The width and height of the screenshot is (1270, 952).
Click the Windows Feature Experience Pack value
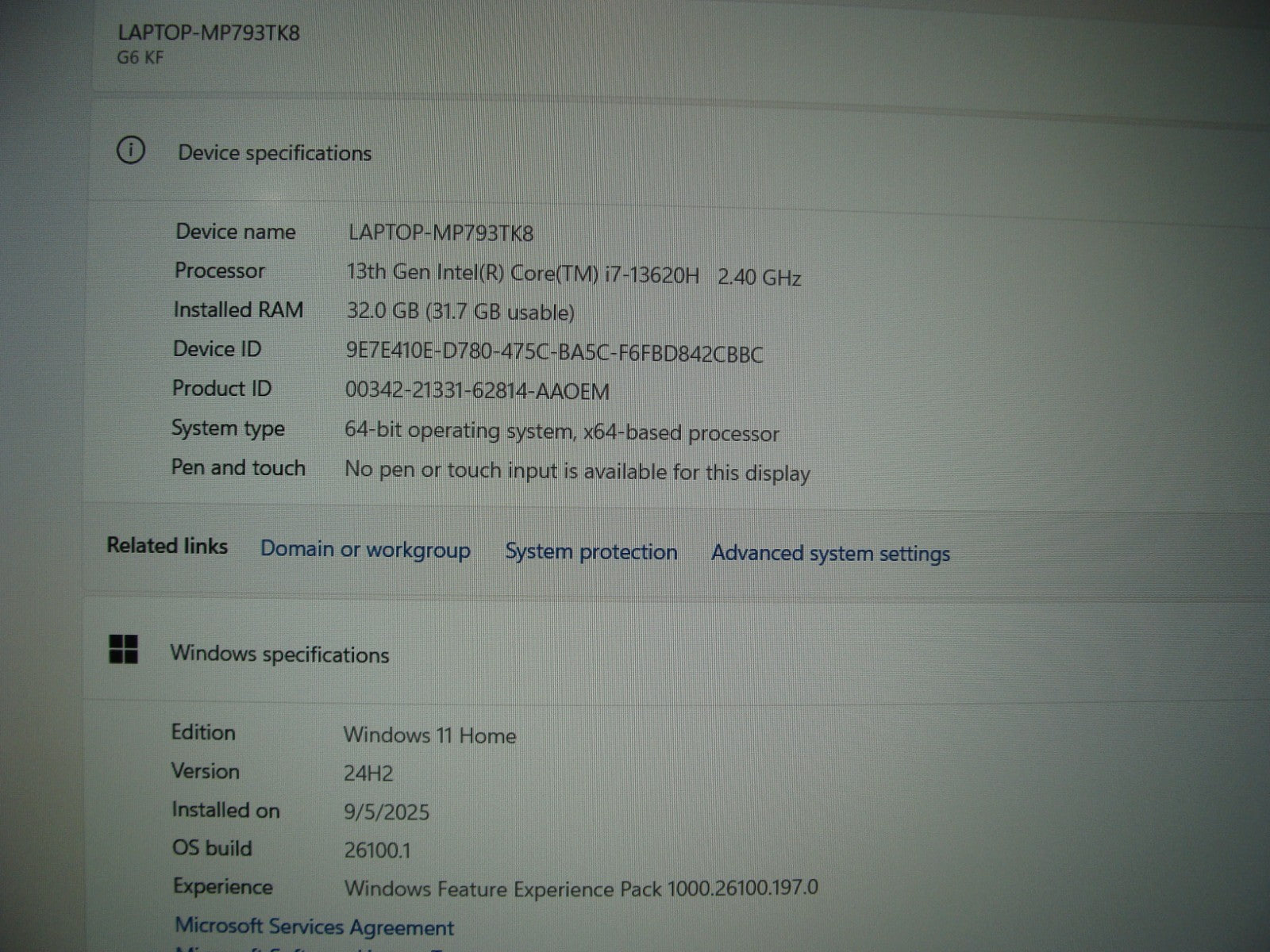[x=580, y=889]
